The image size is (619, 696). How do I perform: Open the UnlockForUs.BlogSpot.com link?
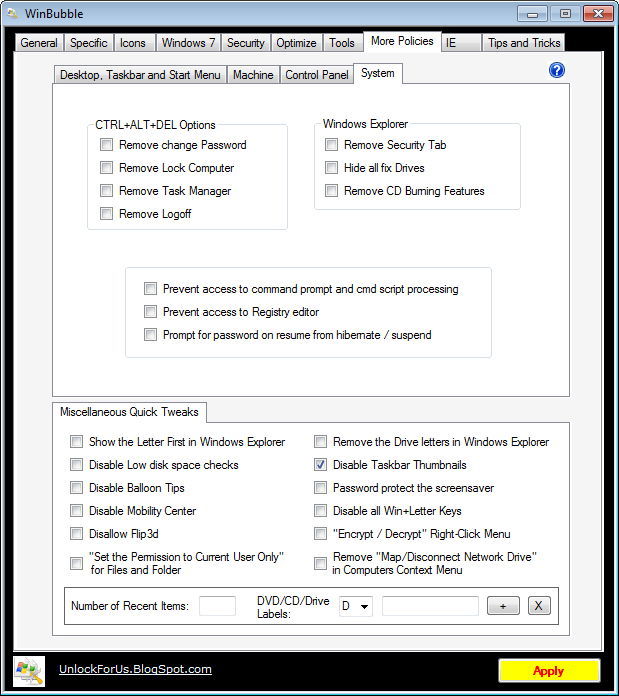coord(135,669)
